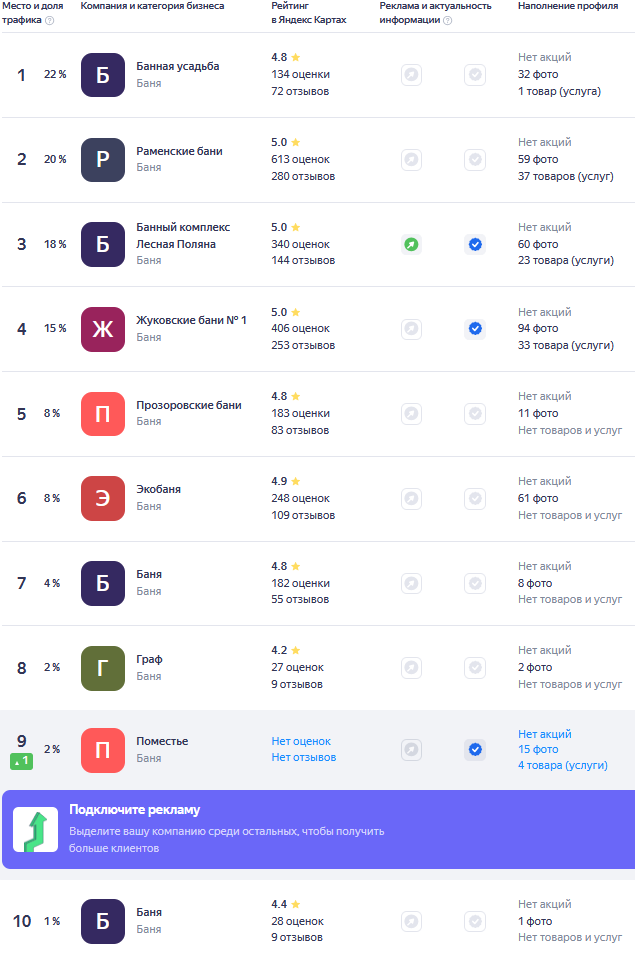The height and width of the screenshot is (955, 635).
Task: Open the 4 товара (услуги) link
Action: 562,765
